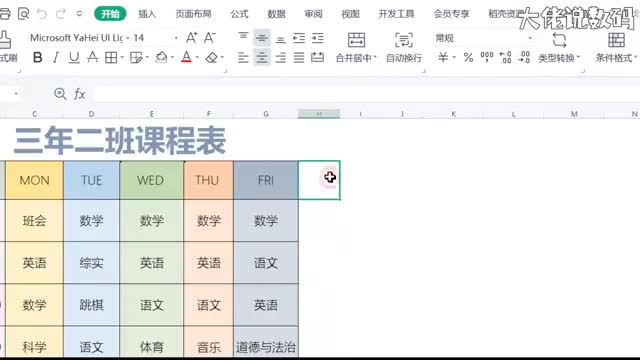Click the fx insert function icon

80,94
